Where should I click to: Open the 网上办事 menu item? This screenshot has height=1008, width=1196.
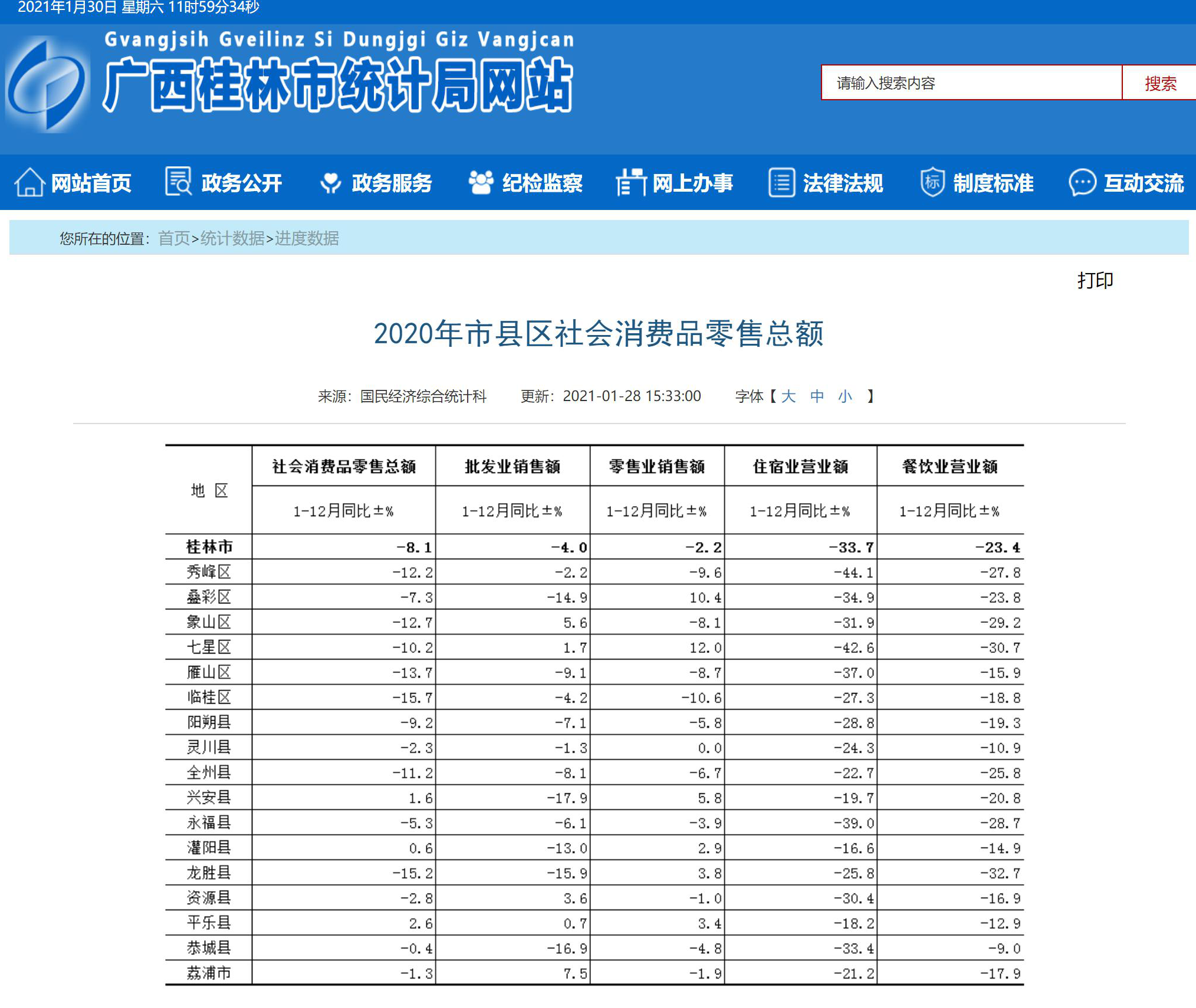click(x=692, y=183)
